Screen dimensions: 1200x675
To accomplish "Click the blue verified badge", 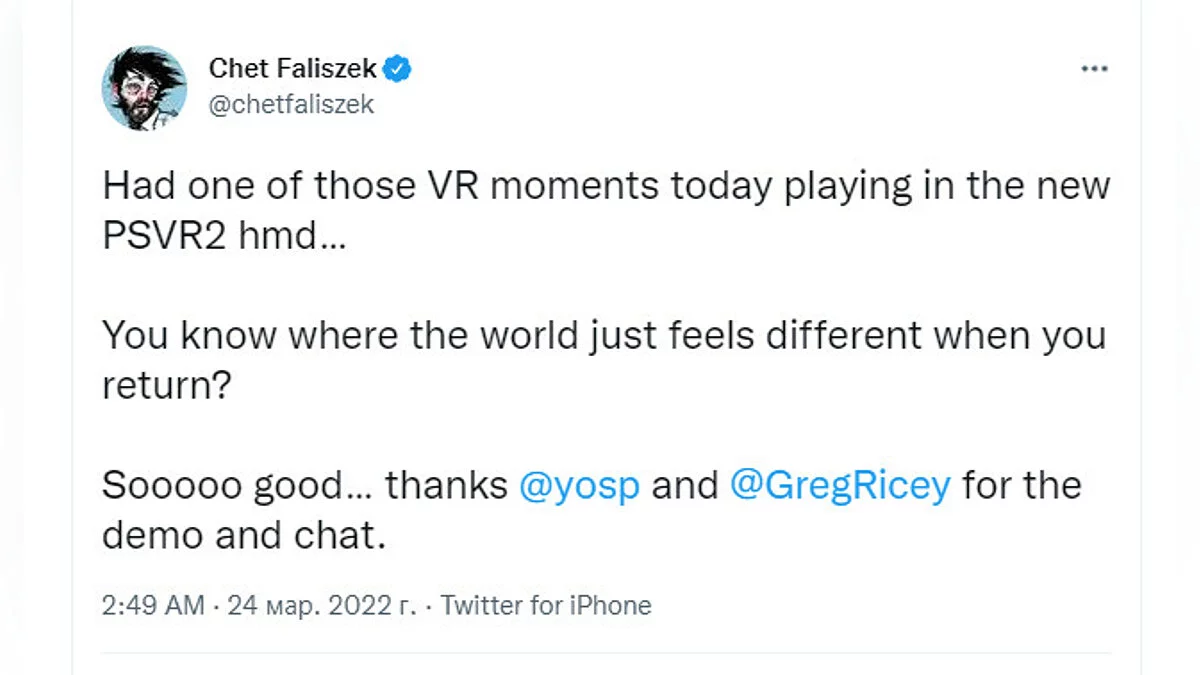I will tap(399, 69).
